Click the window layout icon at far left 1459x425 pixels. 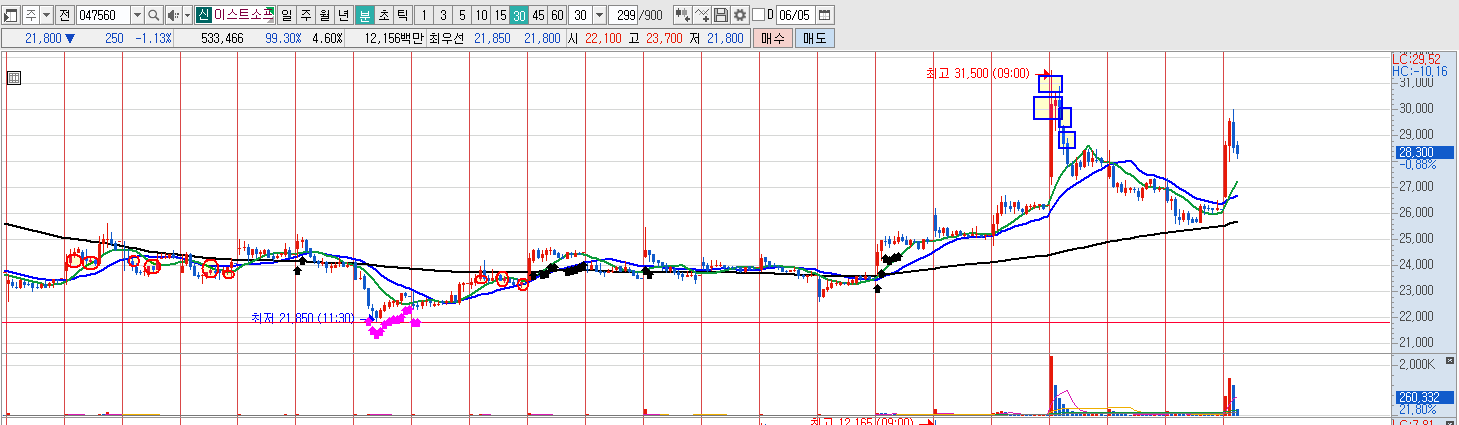click(12, 15)
